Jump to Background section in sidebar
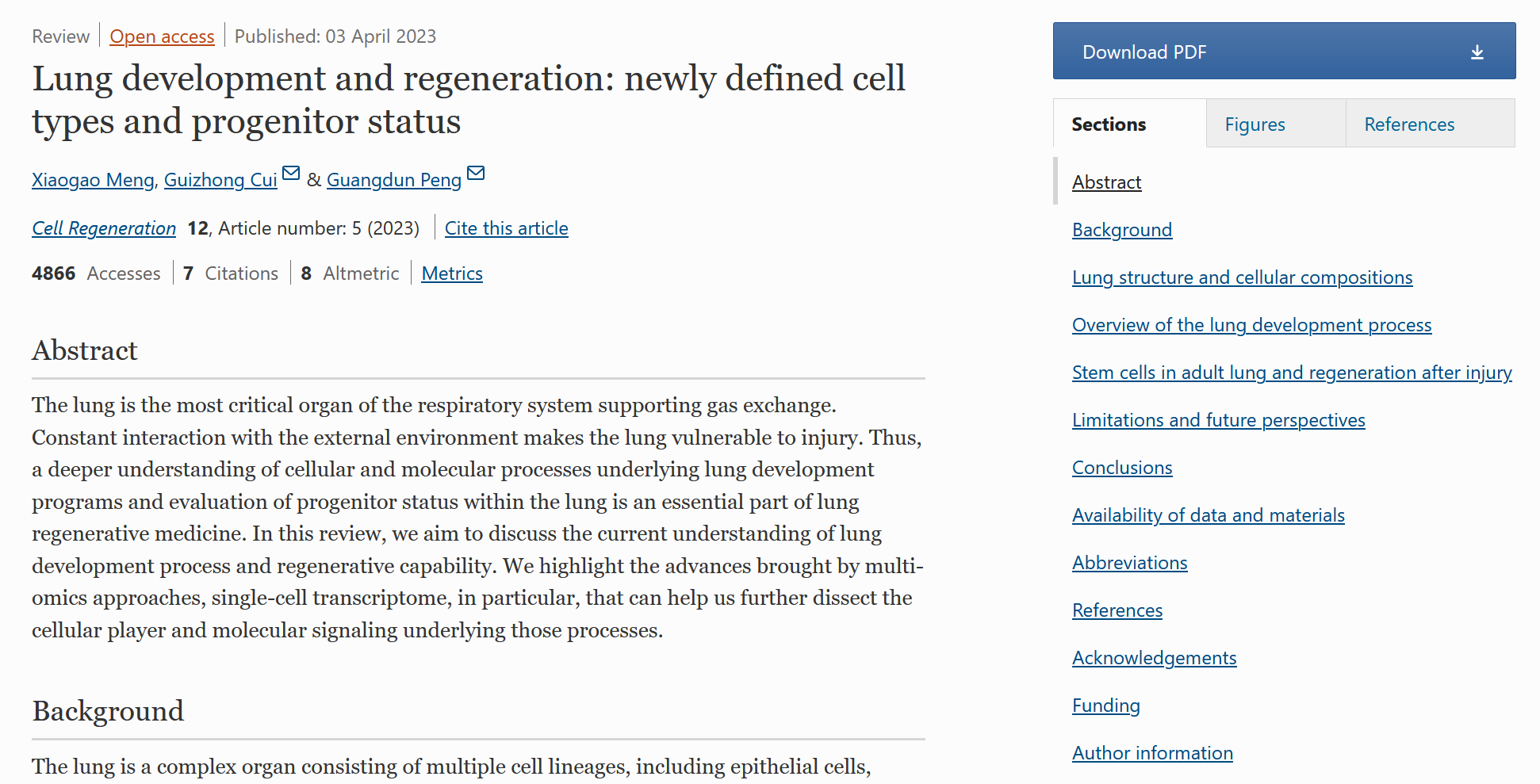 (x=1121, y=230)
